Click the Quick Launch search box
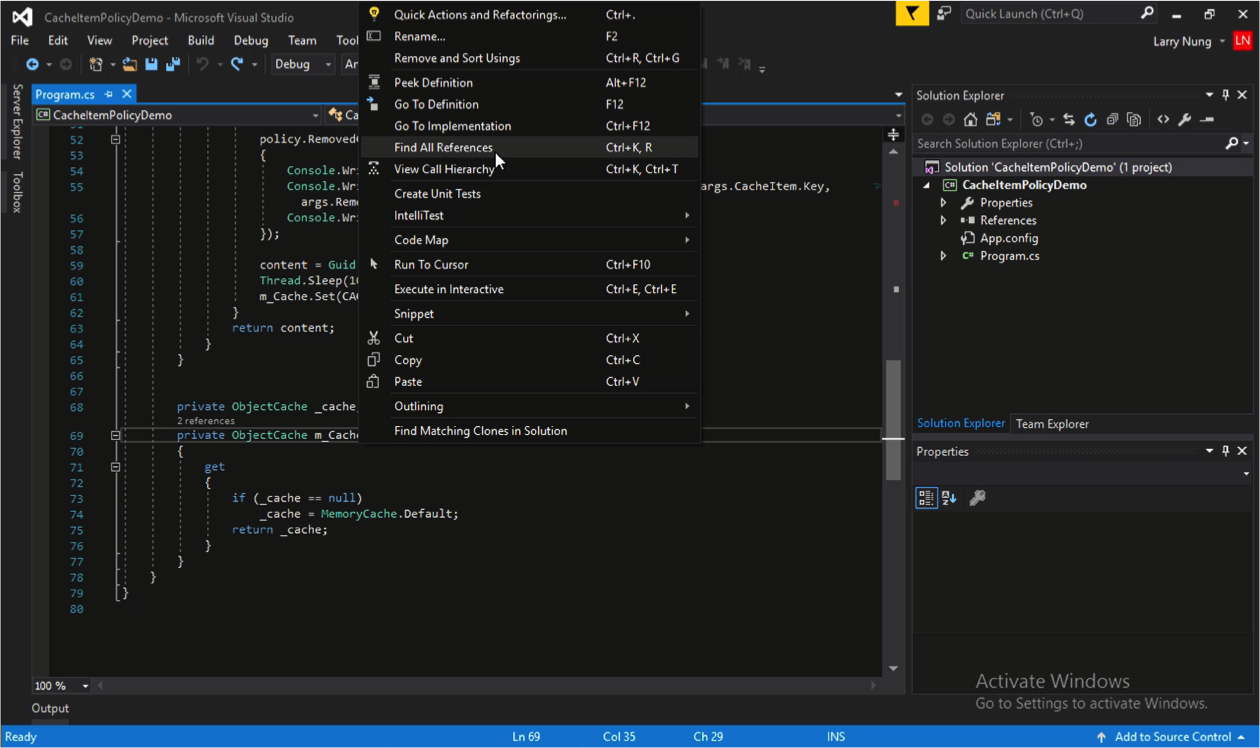The height and width of the screenshot is (748, 1260). tap(1060, 14)
